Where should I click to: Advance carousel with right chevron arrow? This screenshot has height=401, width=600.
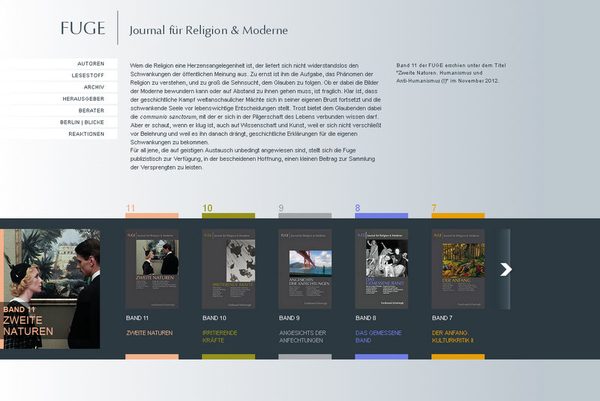click(x=505, y=269)
